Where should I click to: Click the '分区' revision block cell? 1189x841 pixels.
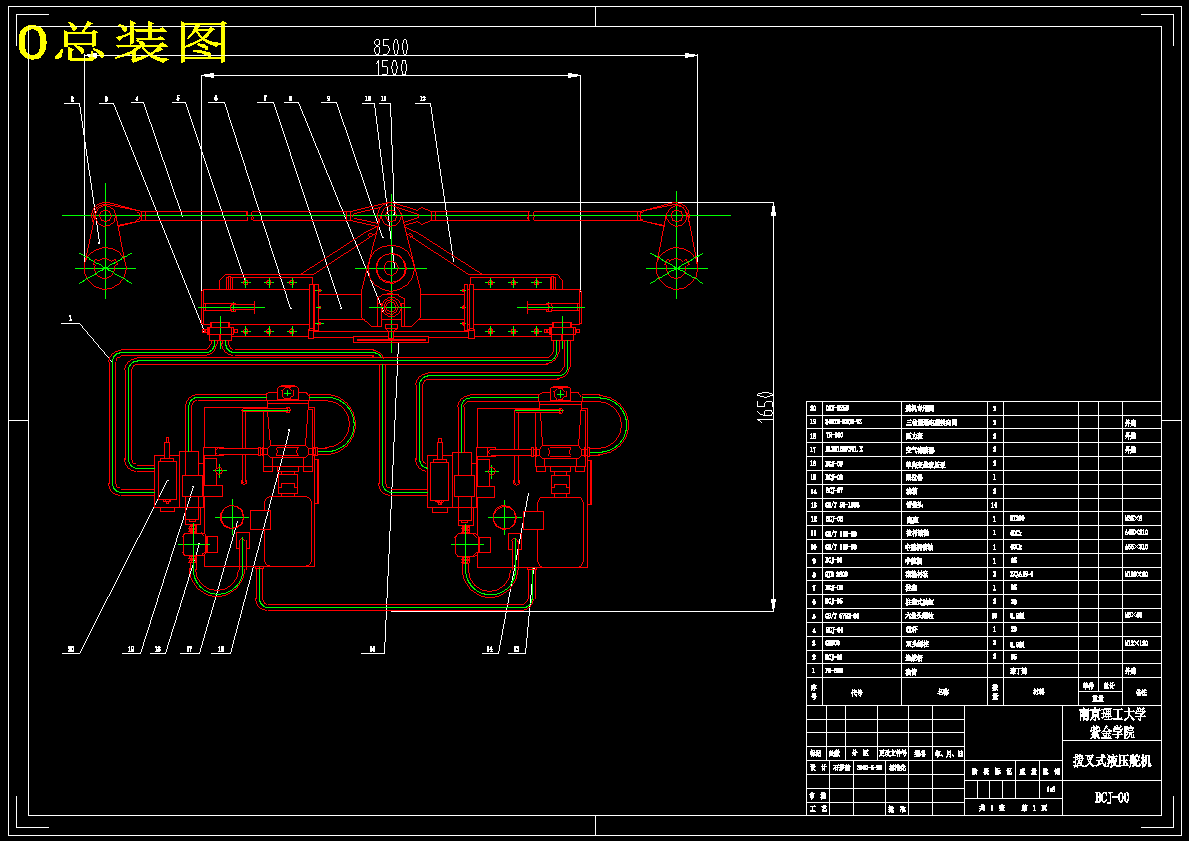(859, 754)
